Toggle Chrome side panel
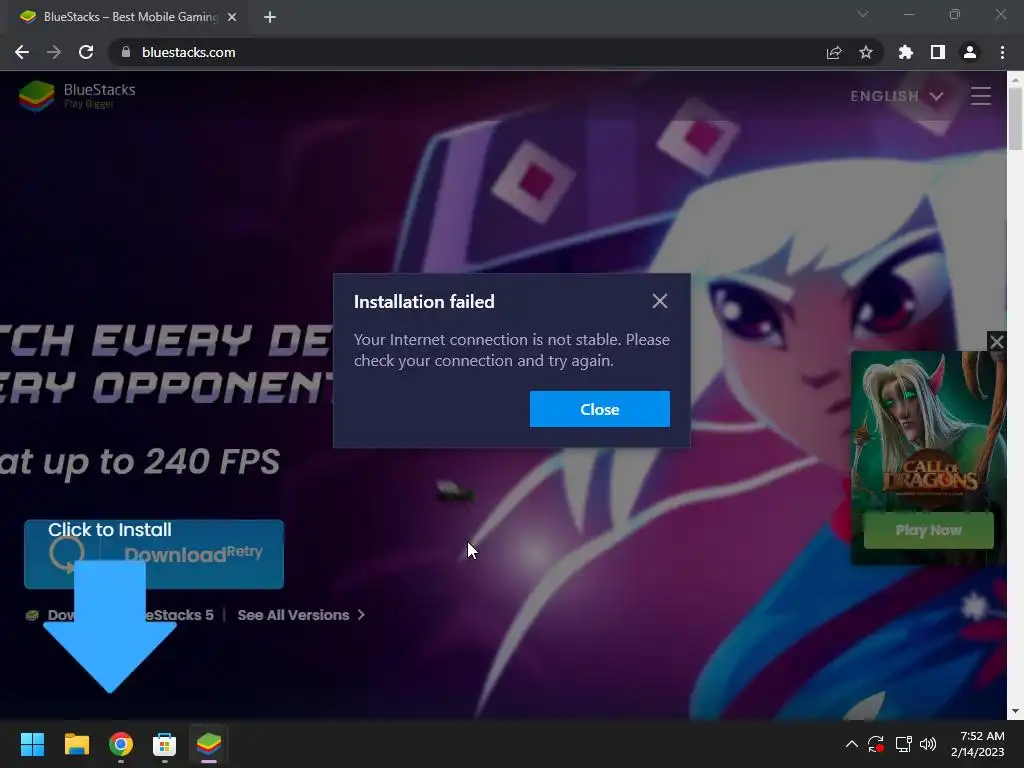Screen dimensions: 1024x768 point(938,52)
